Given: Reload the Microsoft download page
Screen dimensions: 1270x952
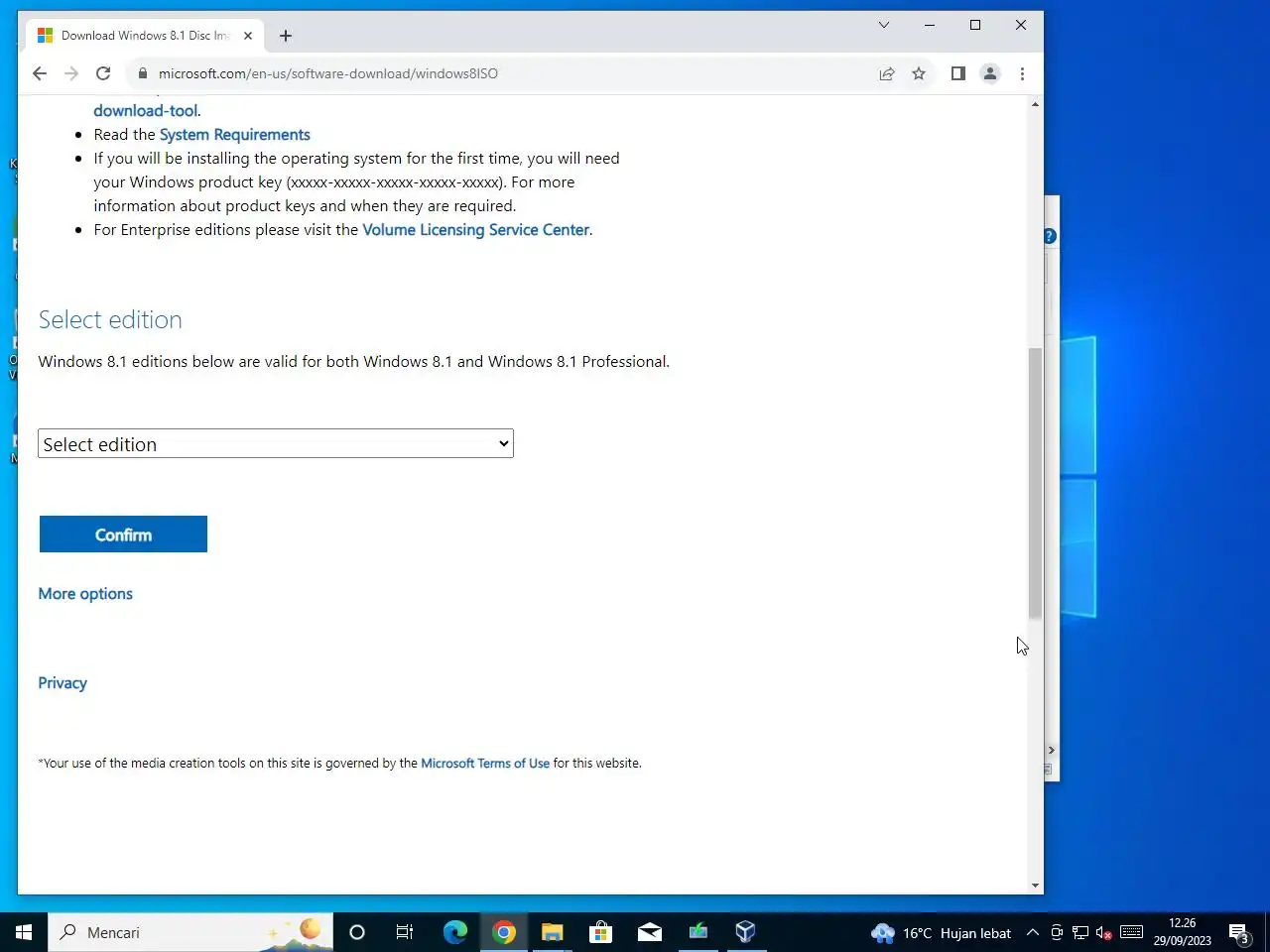Looking at the screenshot, I should pos(103,73).
